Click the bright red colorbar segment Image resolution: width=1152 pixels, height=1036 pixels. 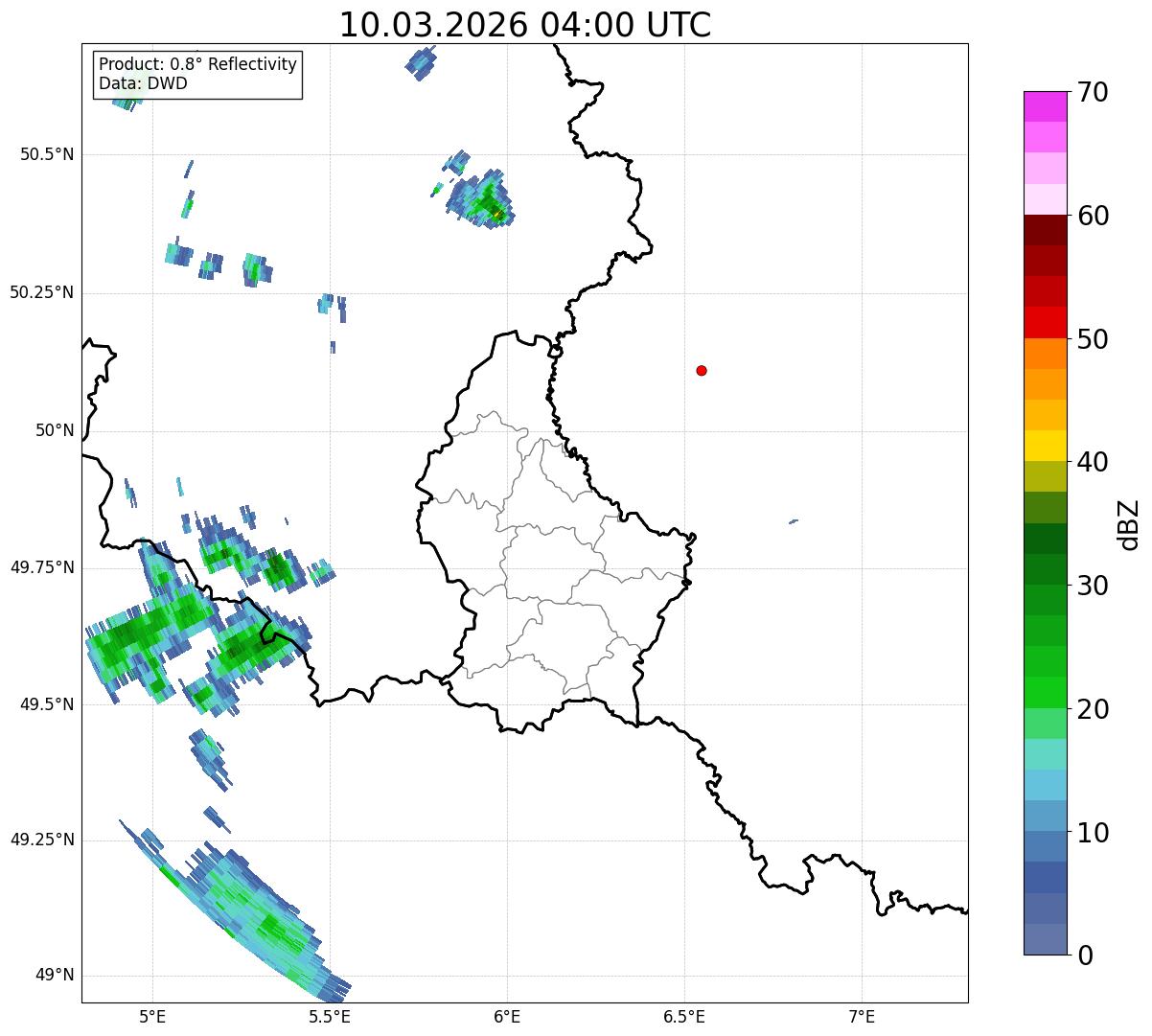point(1045,322)
